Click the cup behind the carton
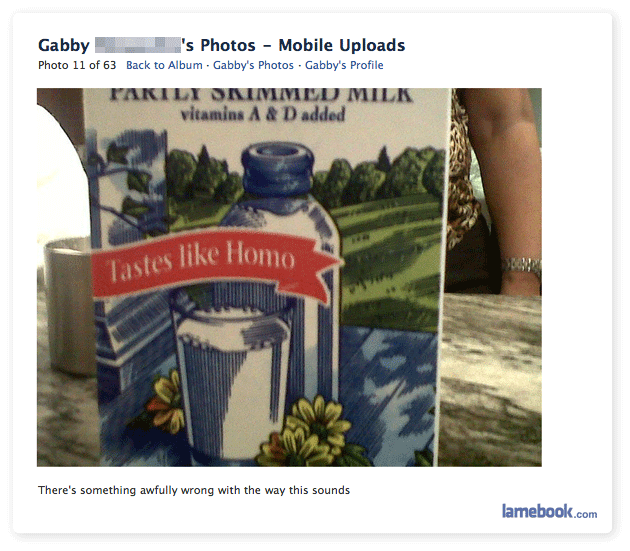Screen dimensions: 630x551 coord(68,305)
